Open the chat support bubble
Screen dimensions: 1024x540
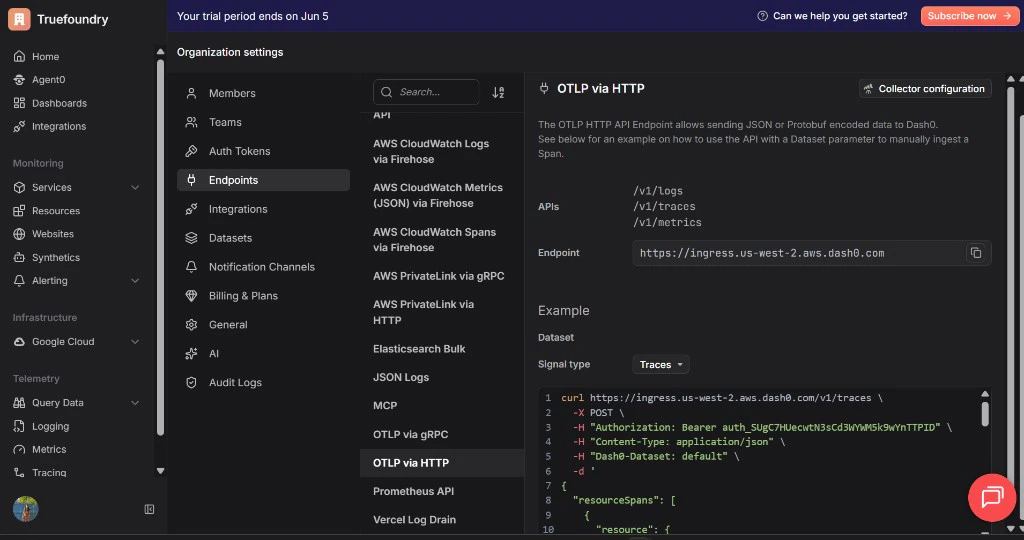[x=991, y=497]
